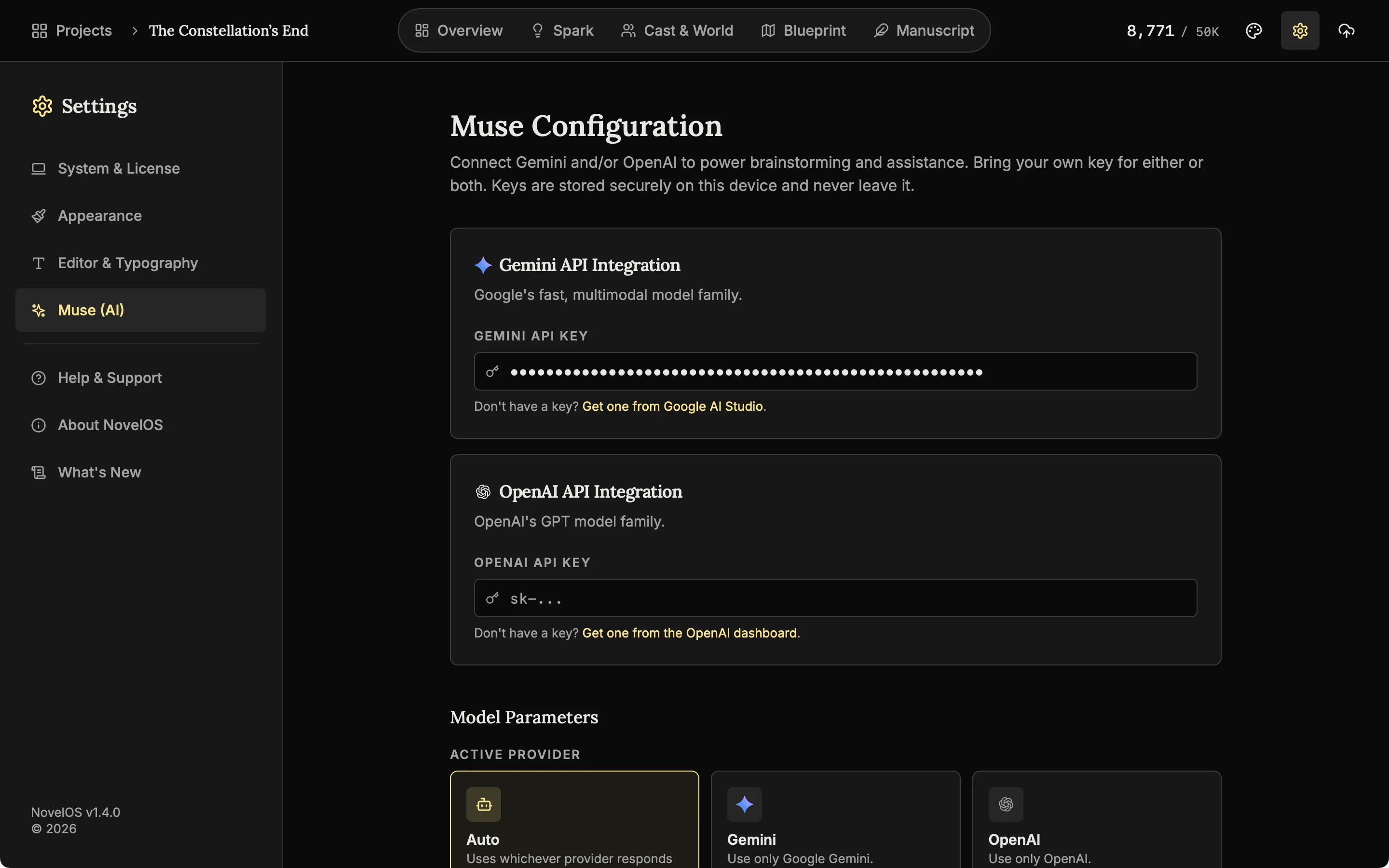
Task: Follow the Get one from Google AI Studio link
Action: [672, 406]
